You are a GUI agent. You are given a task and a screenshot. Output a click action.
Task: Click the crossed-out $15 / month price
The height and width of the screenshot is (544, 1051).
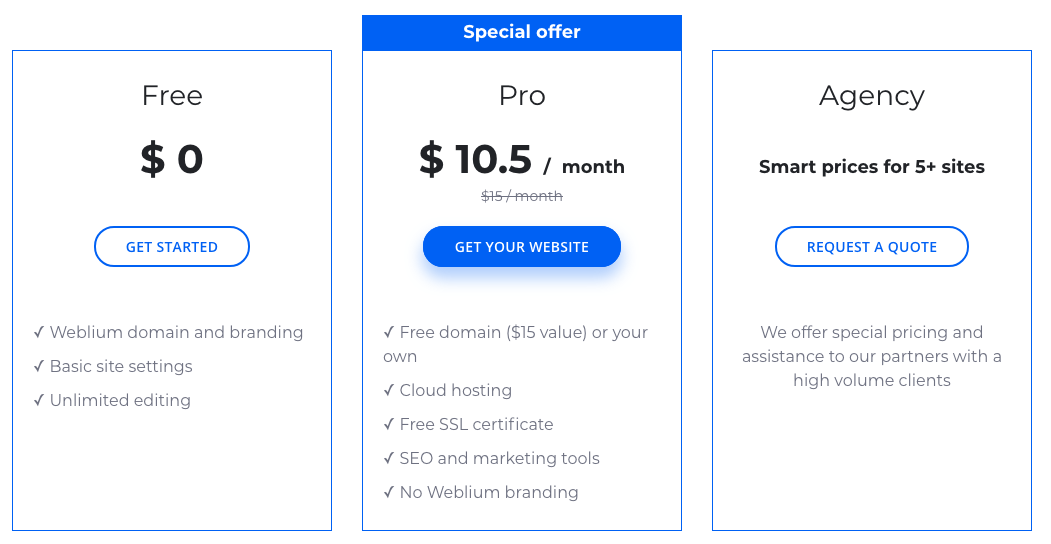pos(521,196)
